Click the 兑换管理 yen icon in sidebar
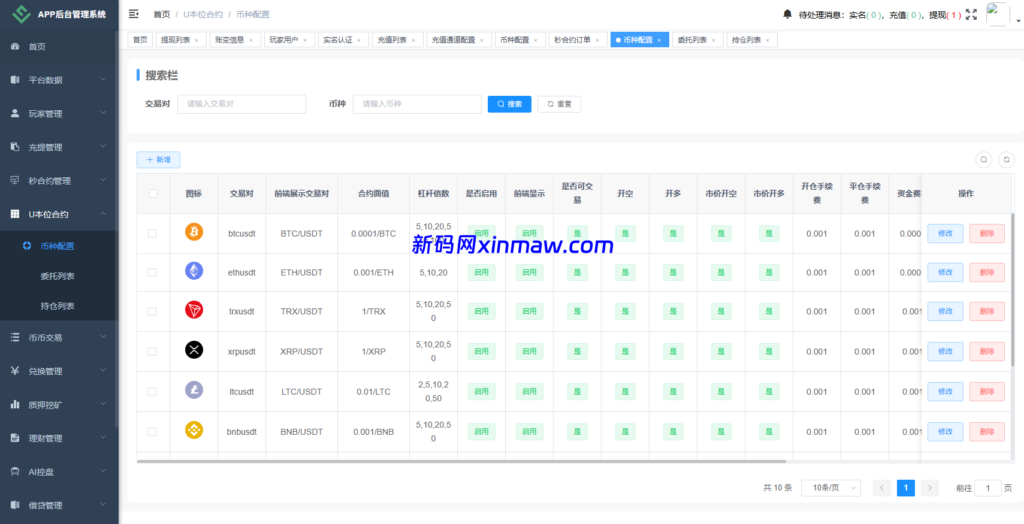The image size is (1024, 524). click(x=15, y=371)
